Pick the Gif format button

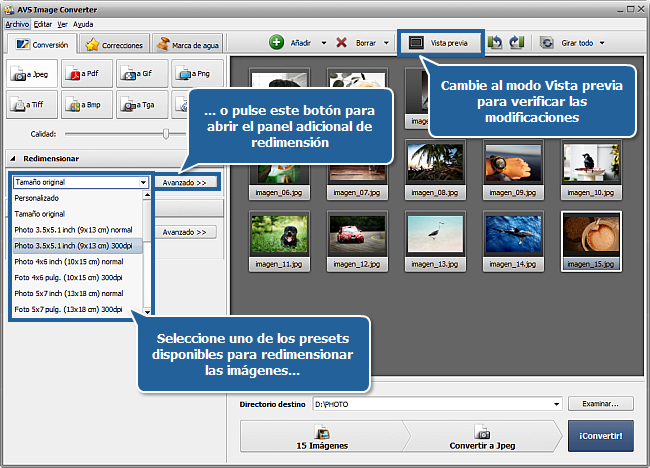point(141,73)
